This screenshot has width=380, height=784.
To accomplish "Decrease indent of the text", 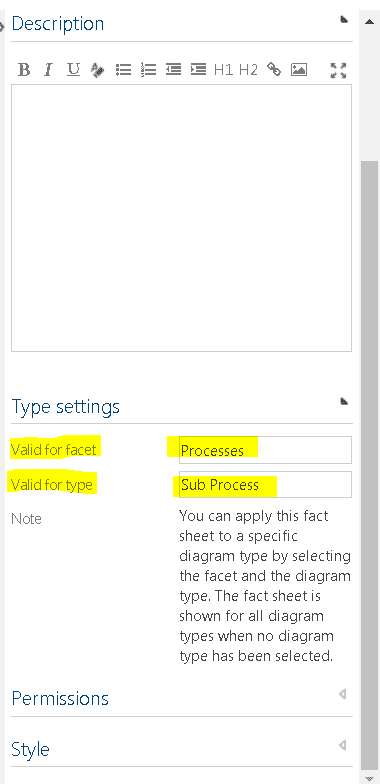I will [x=173, y=70].
